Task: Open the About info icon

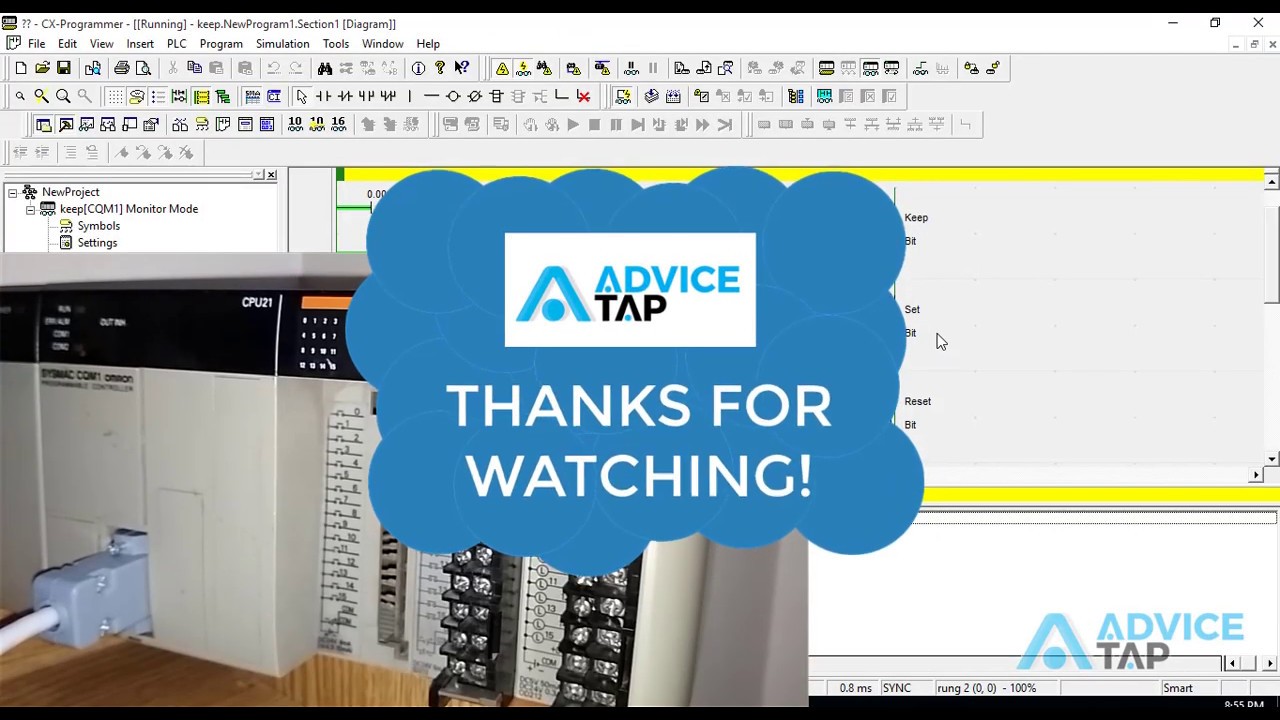Action: (418, 68)
